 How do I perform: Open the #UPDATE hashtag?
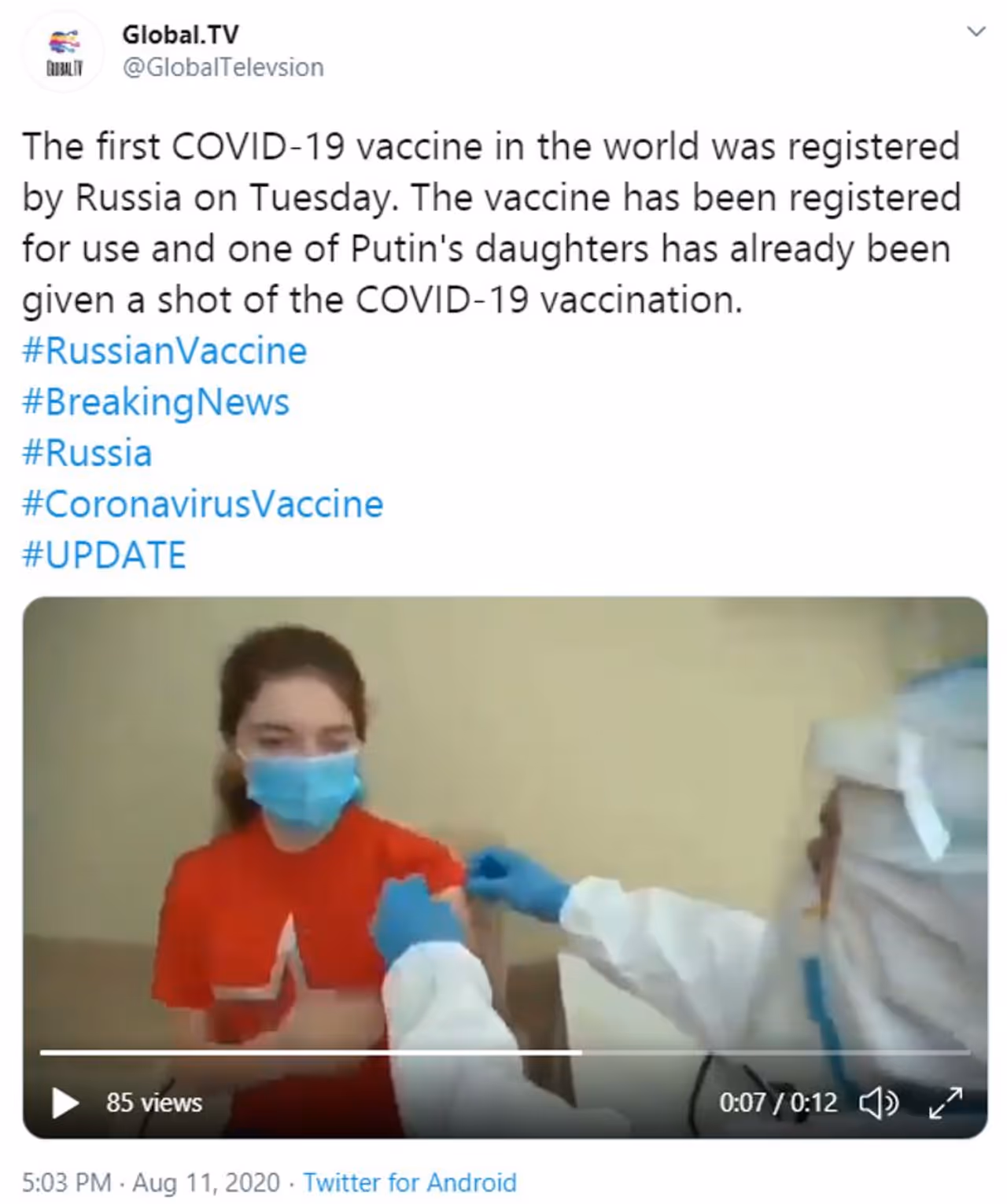(105, 555)
